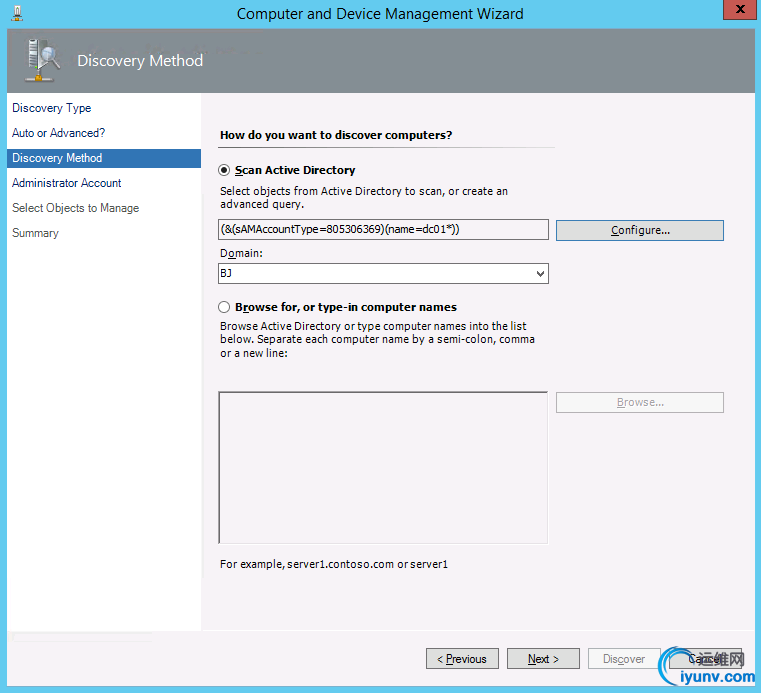Click the 'Discovery Method' header title text
Screen dimensions: 761x693
(x=140, y=61)
